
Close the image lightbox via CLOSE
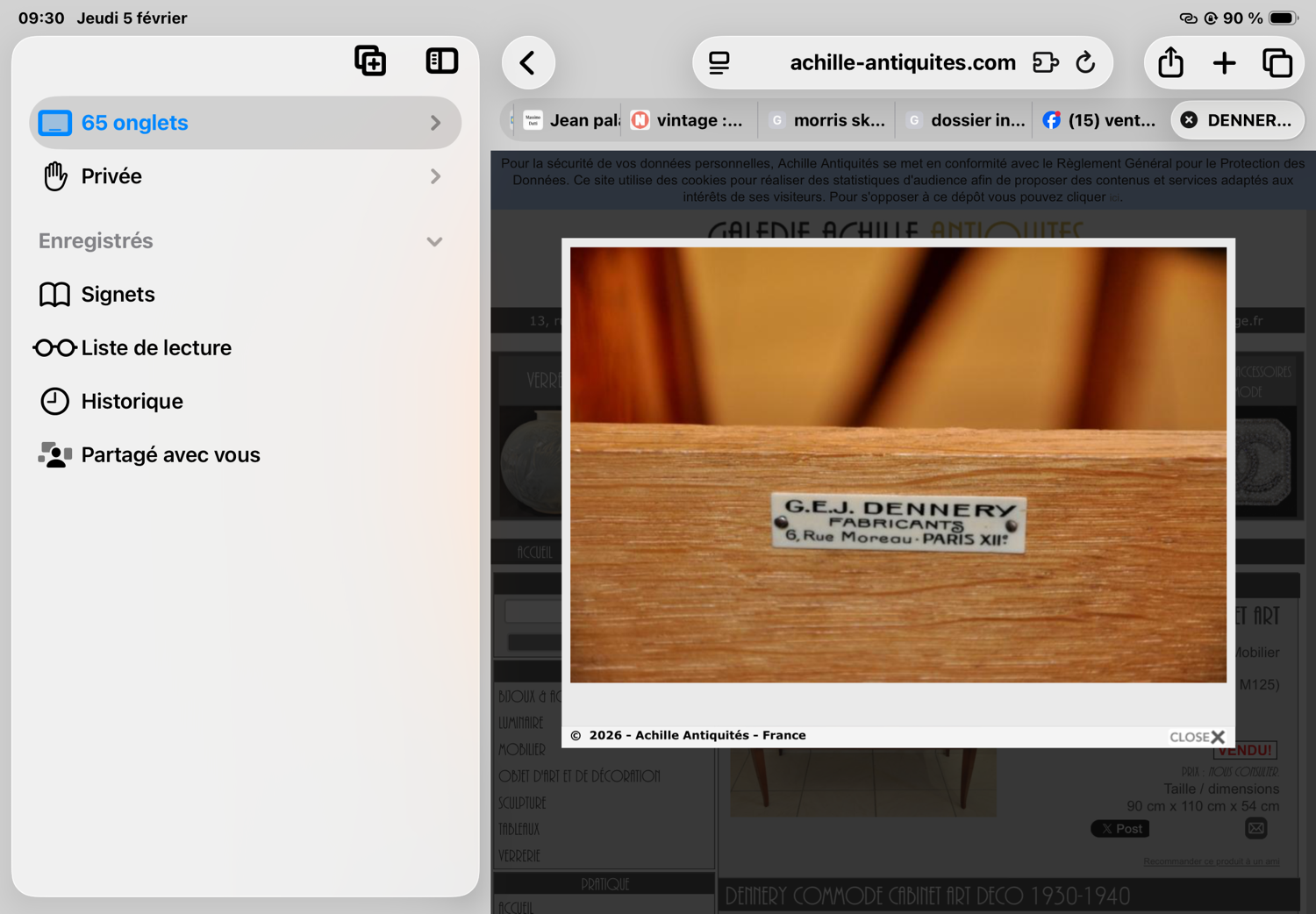pyautogui.click(x=1197, y=737)
